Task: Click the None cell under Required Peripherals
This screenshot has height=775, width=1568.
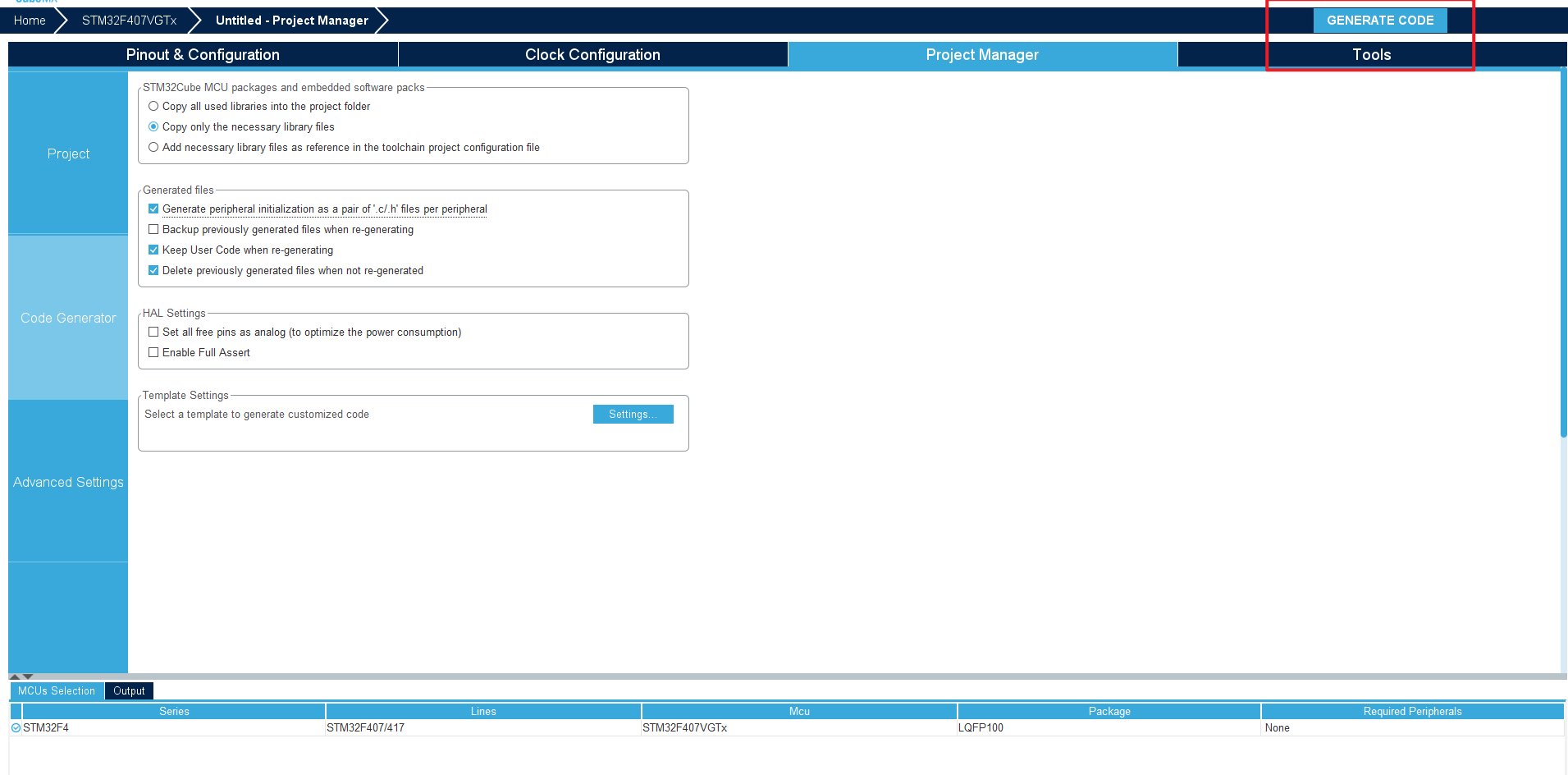Action: tap(1412, 727)
